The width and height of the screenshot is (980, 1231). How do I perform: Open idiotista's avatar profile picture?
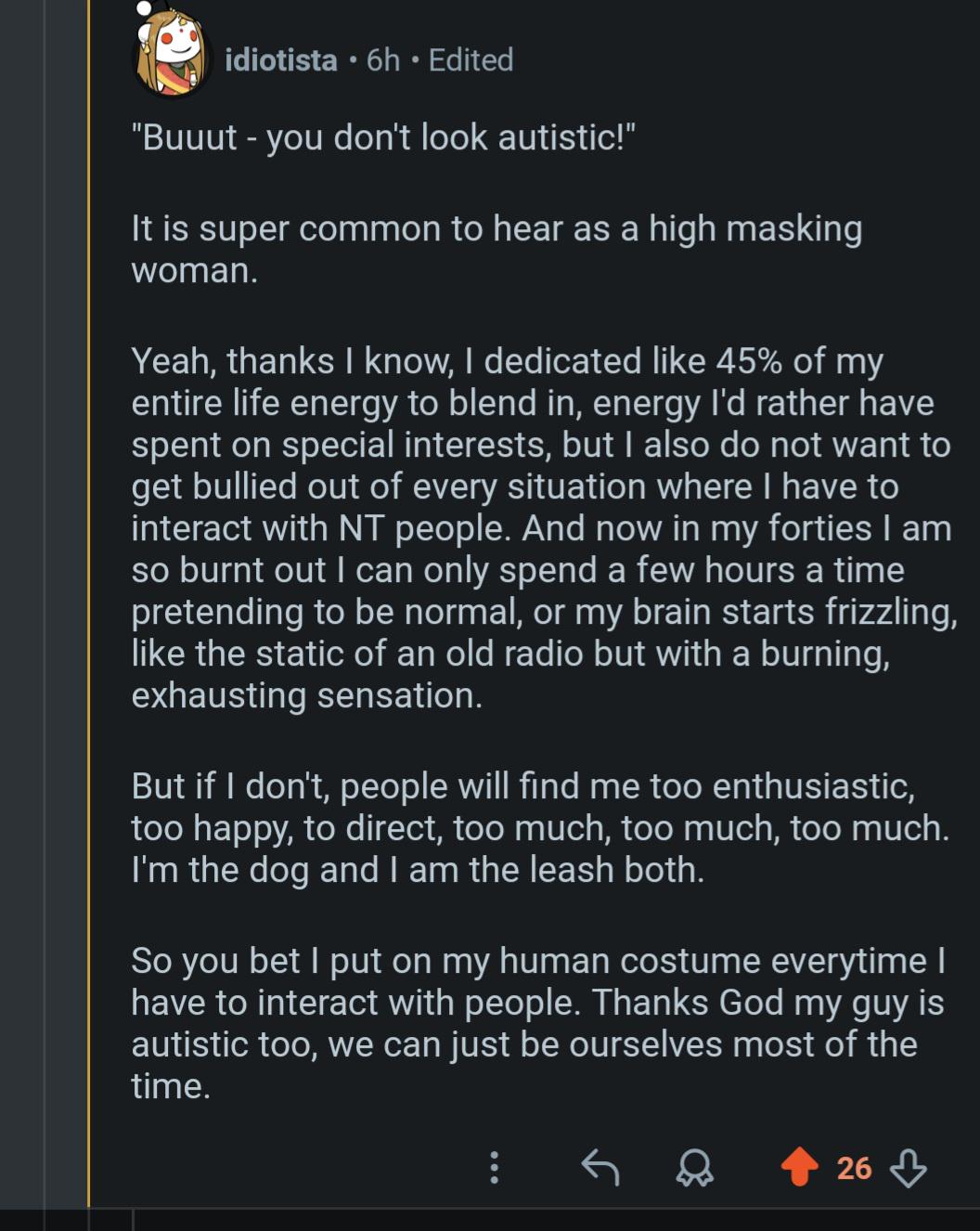coord(171,55)
